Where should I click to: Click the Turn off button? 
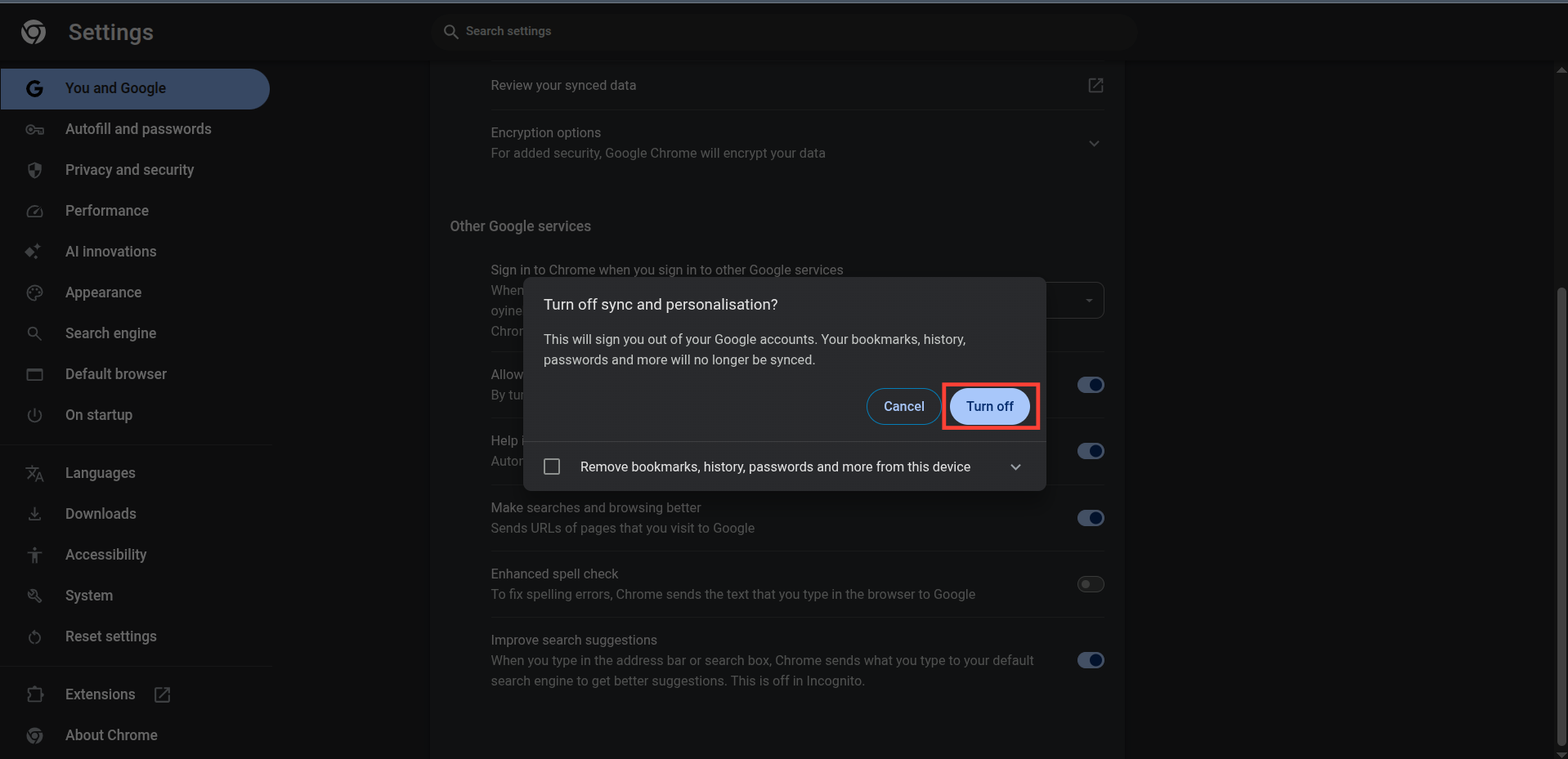pyautogui.click(x=990, y=406)
